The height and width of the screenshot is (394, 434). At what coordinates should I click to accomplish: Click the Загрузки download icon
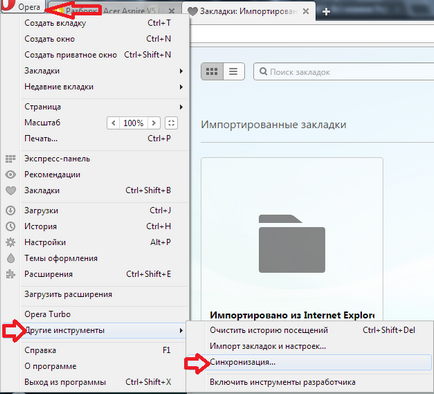pos(11,210)
